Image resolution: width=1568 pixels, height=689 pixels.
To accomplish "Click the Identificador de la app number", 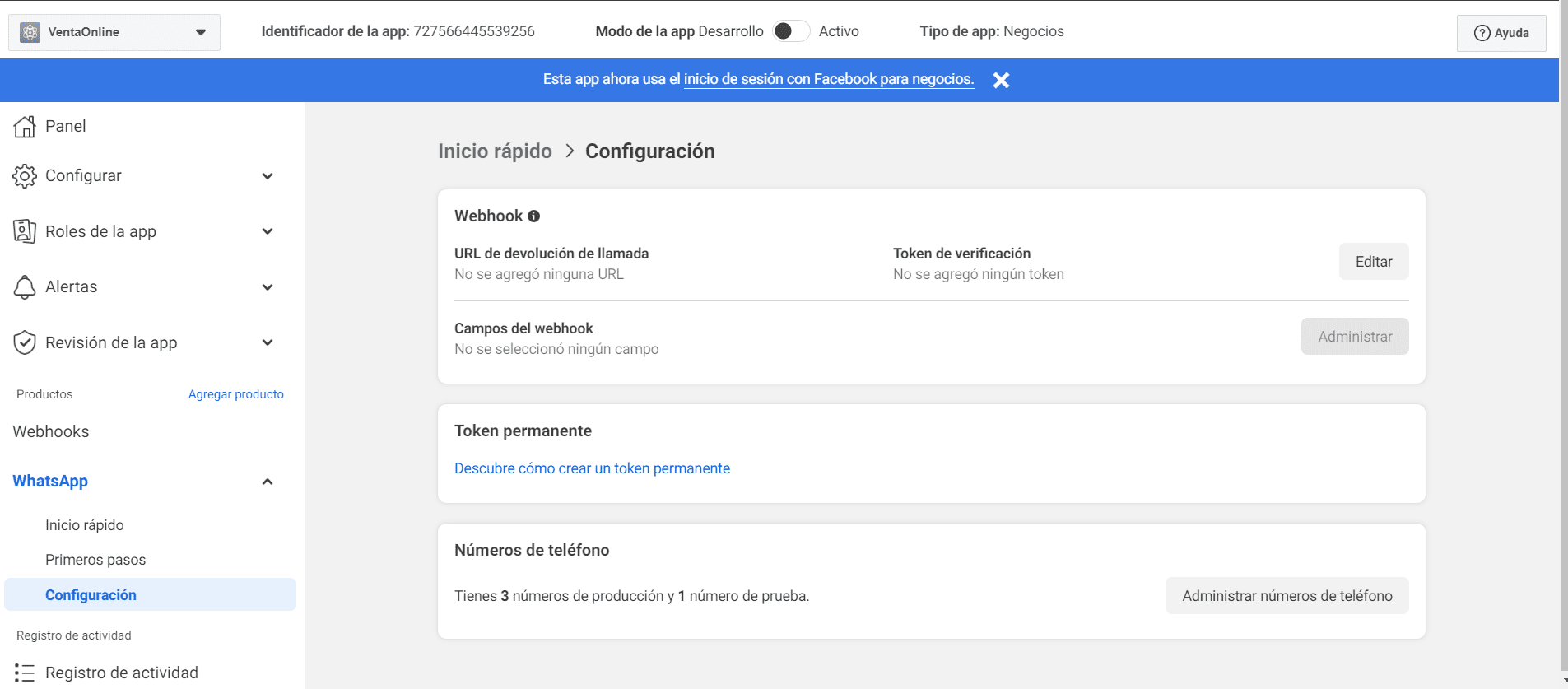I will 474,31.
